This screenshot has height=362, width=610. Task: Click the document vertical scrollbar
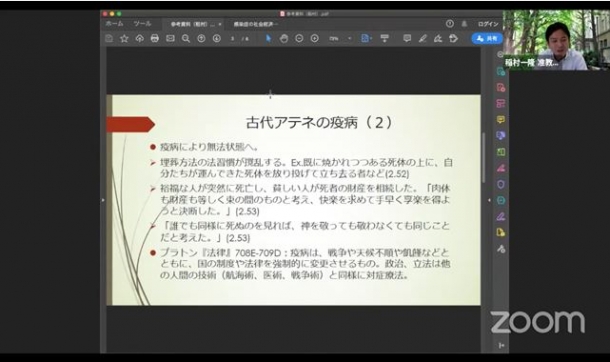(484, 157)
